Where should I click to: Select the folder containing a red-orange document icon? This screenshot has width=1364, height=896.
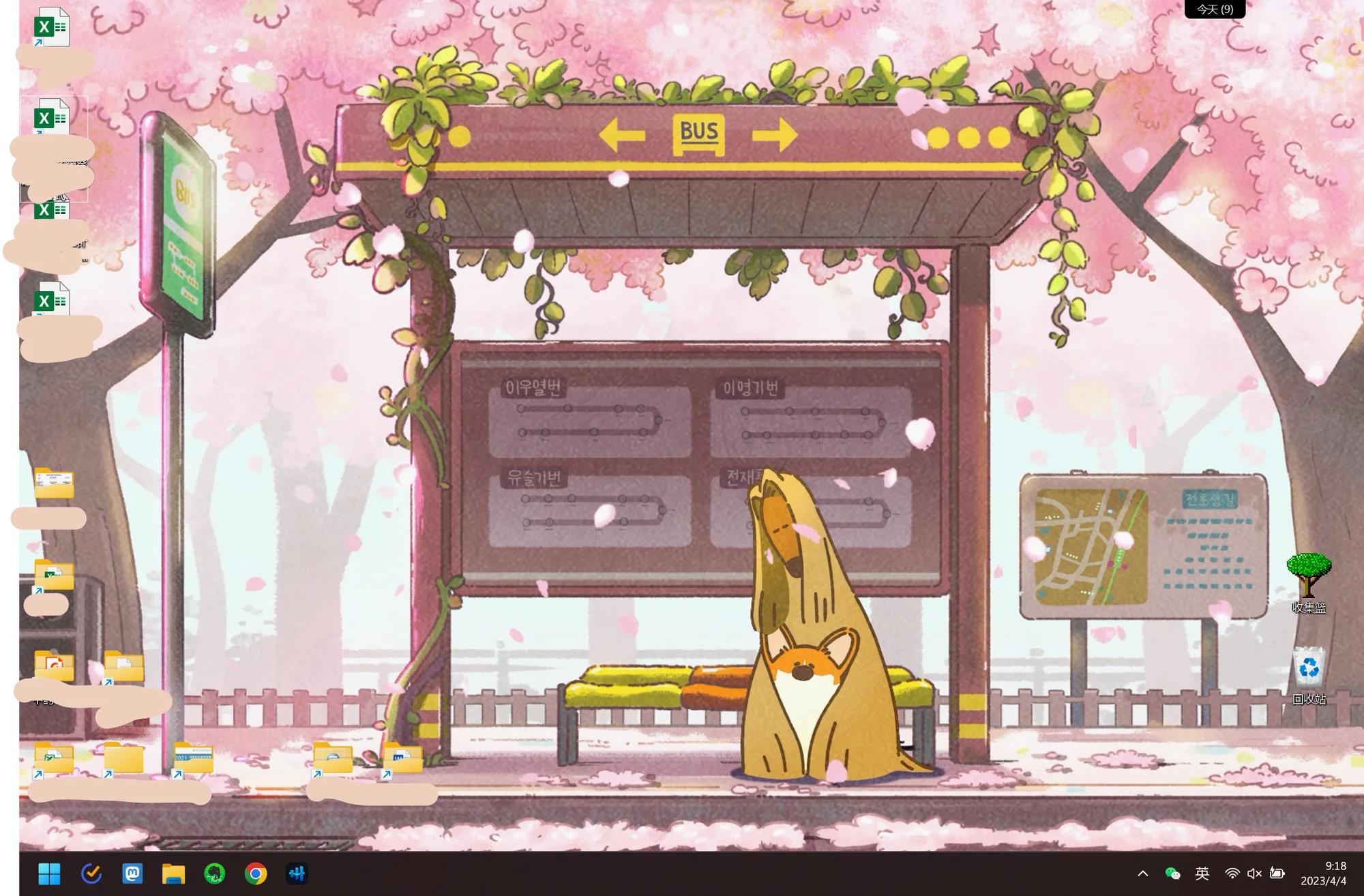[54, 666]
